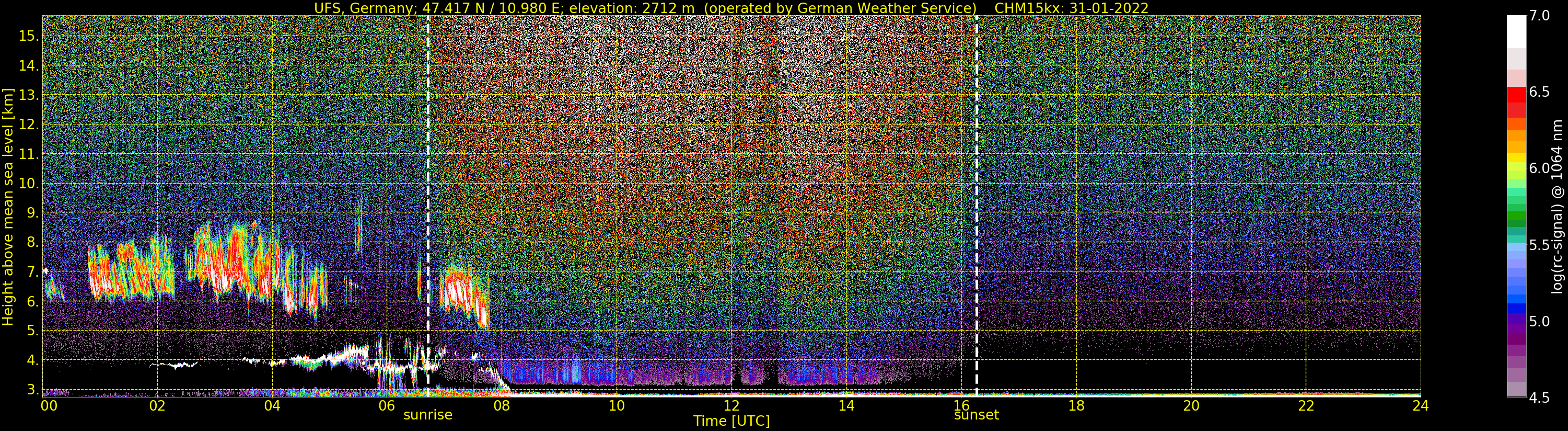Click the 10 time tick label
Viewport: 1568px width, 431px height.
pyautogui.click(x=617, y=406)
